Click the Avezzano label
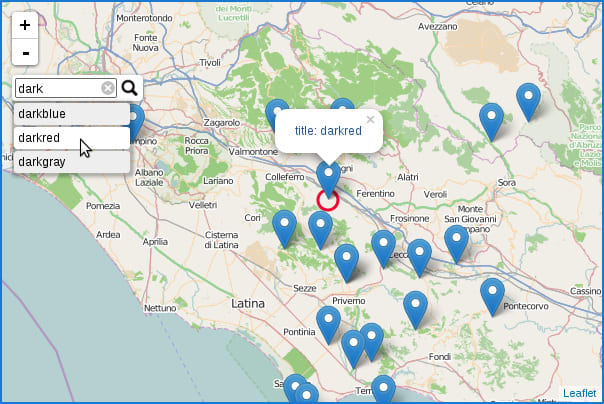Screen dimensions: 604x404 [x=438, y=27]
